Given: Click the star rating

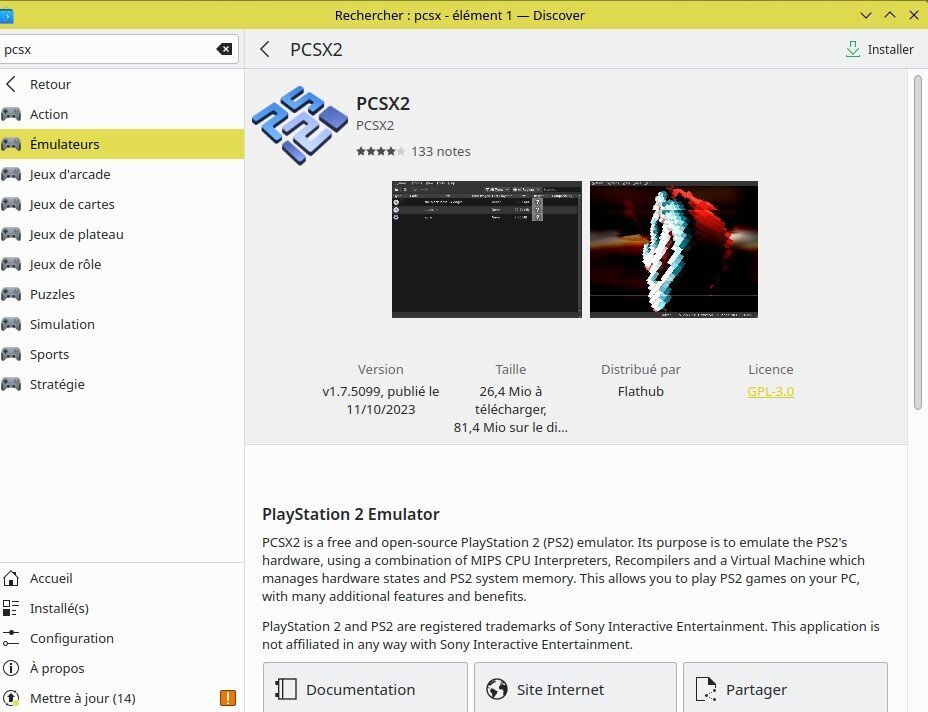Looking at the screenshot, I should point(381,152).
